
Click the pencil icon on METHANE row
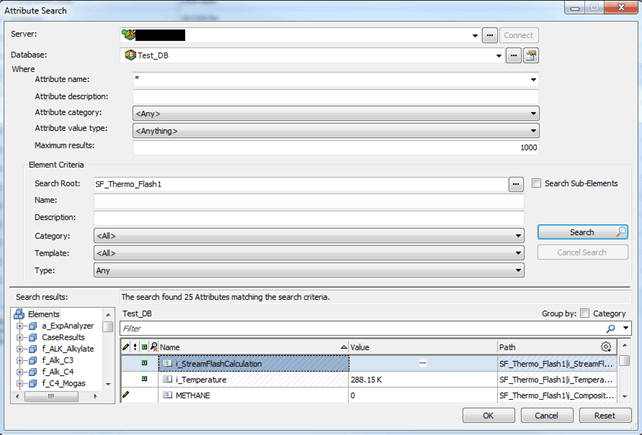tap(126, 395)
